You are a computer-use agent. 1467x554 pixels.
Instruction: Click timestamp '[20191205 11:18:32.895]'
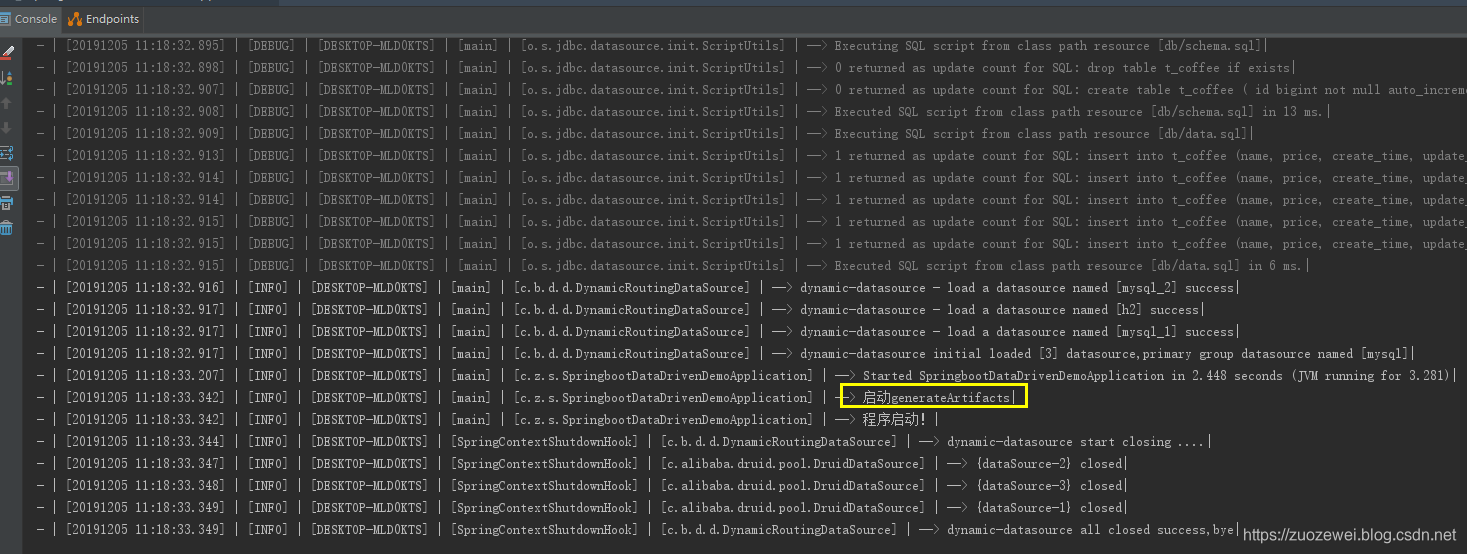click(x=146, y=46)
